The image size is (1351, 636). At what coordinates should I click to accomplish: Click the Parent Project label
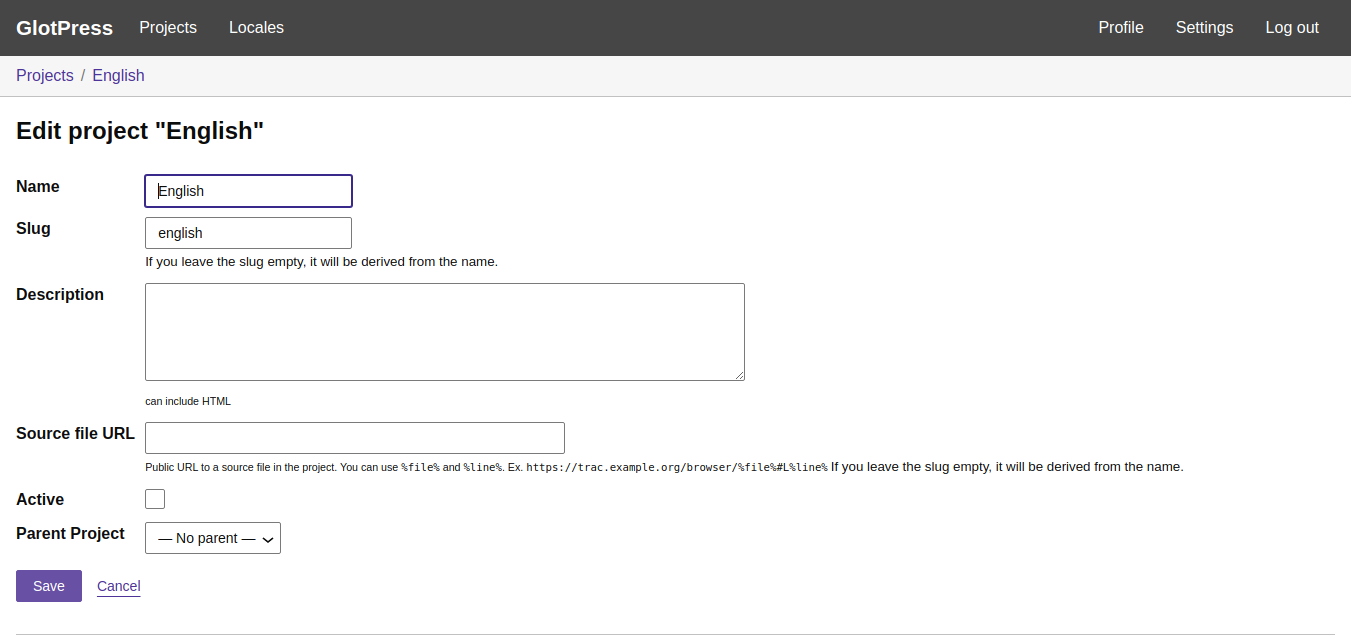(x=70, y=534)
